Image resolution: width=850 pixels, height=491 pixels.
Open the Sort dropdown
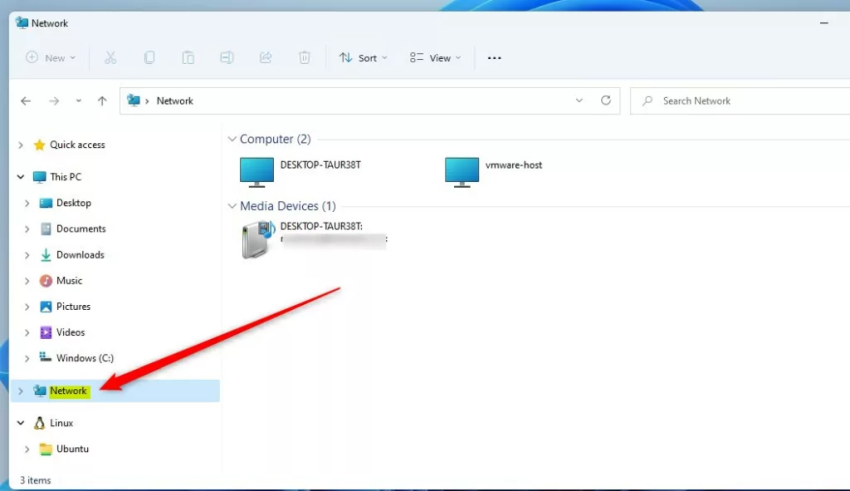pos(363,57)
